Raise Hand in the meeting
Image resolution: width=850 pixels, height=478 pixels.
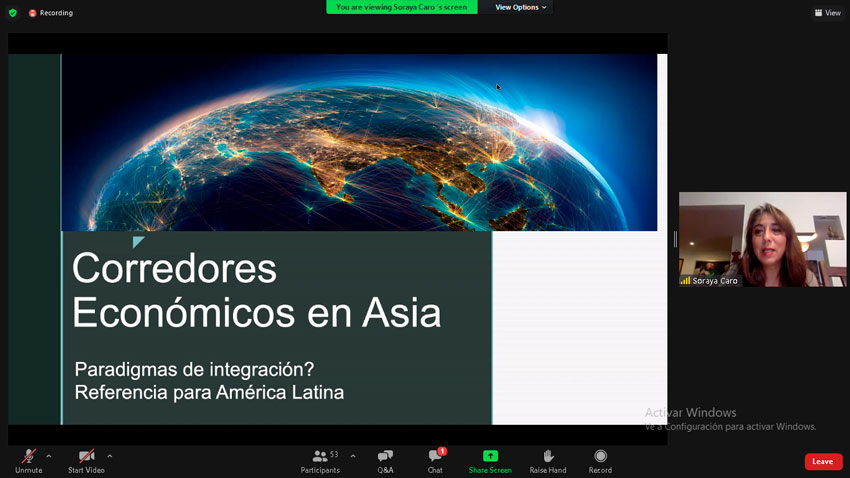pyautogui.click(x=548, y=460)
